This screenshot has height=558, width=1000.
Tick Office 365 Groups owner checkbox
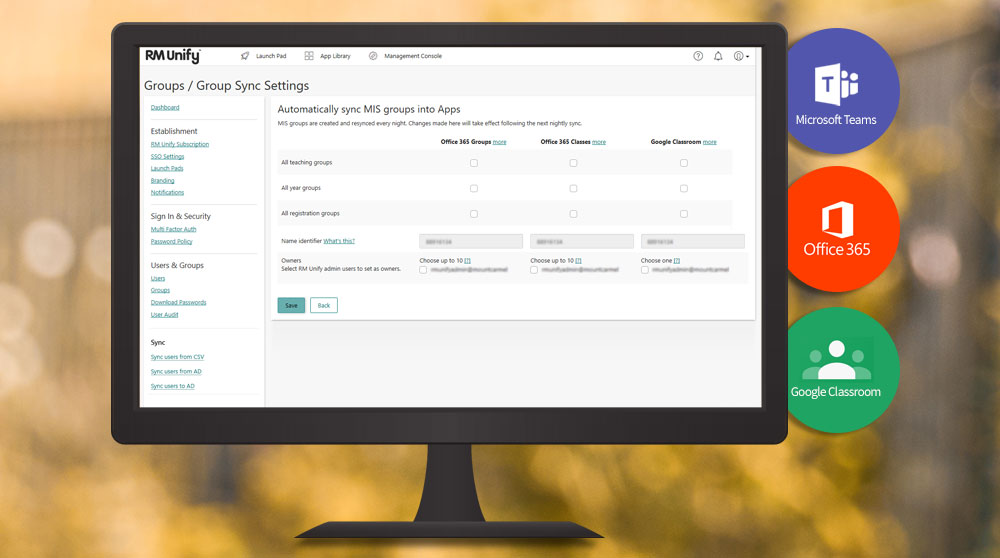(x=423, y=270)
